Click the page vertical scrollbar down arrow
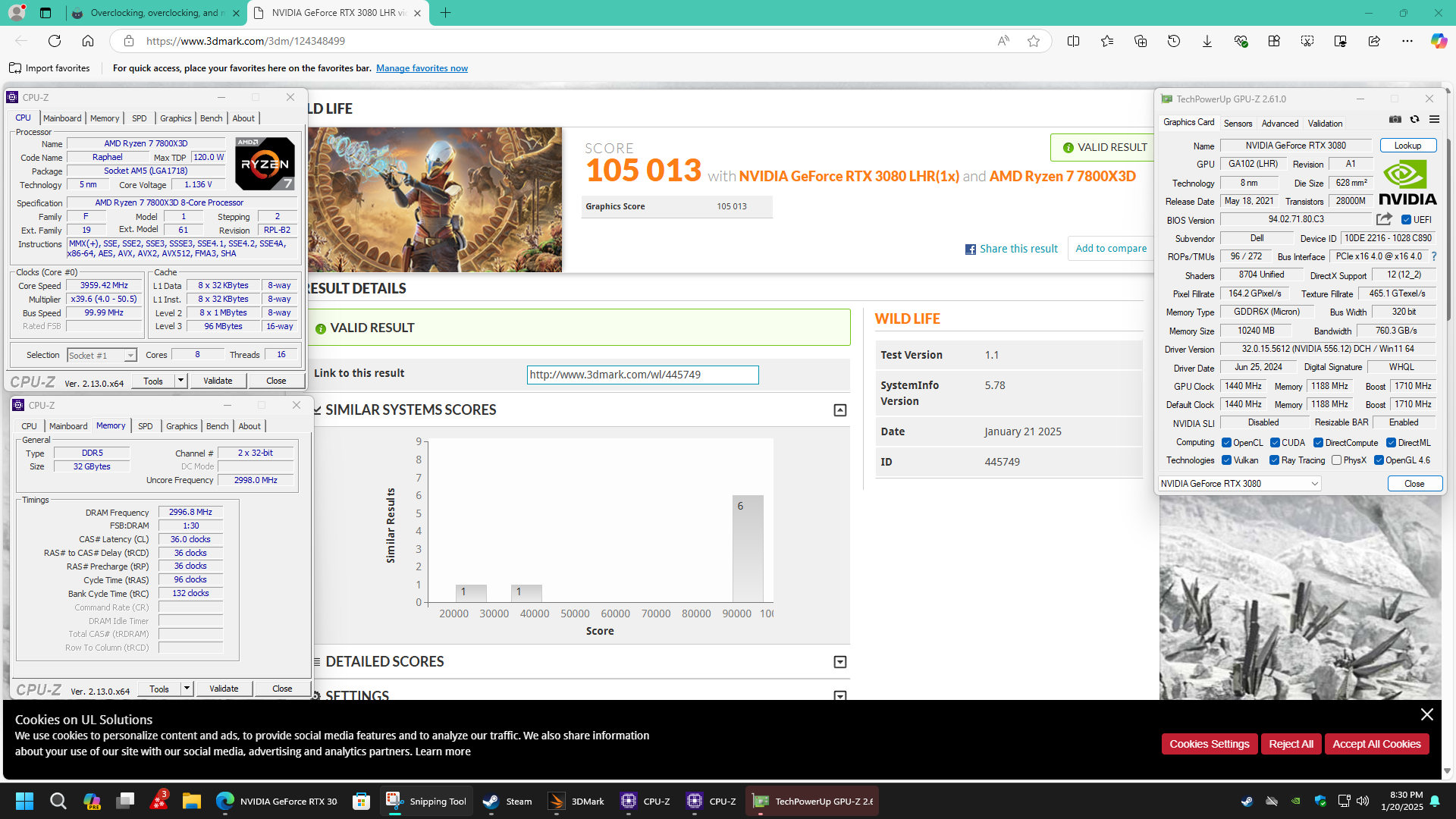 (1447, 770)
